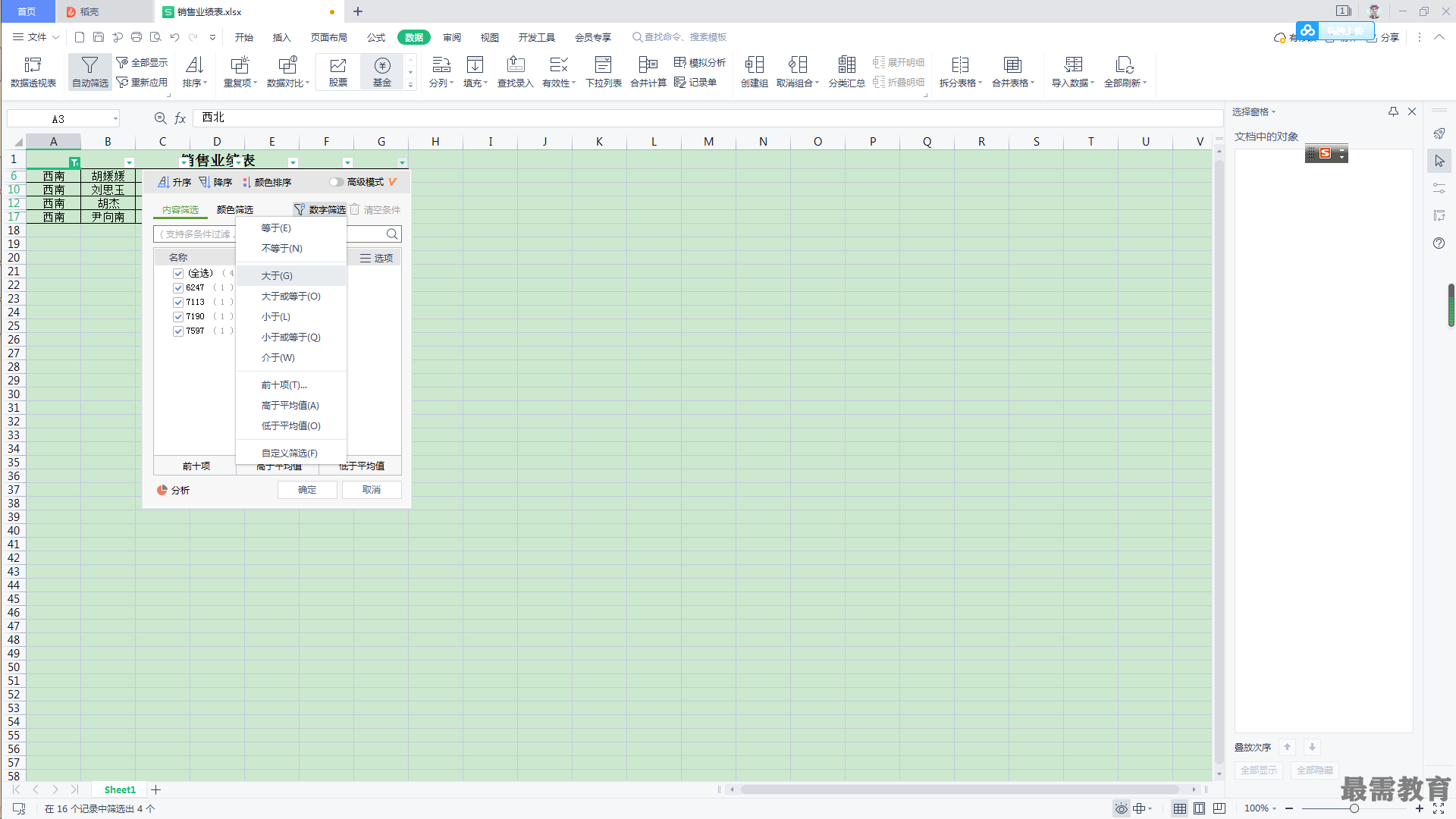Confirm filter with the 确定 button

307,490
